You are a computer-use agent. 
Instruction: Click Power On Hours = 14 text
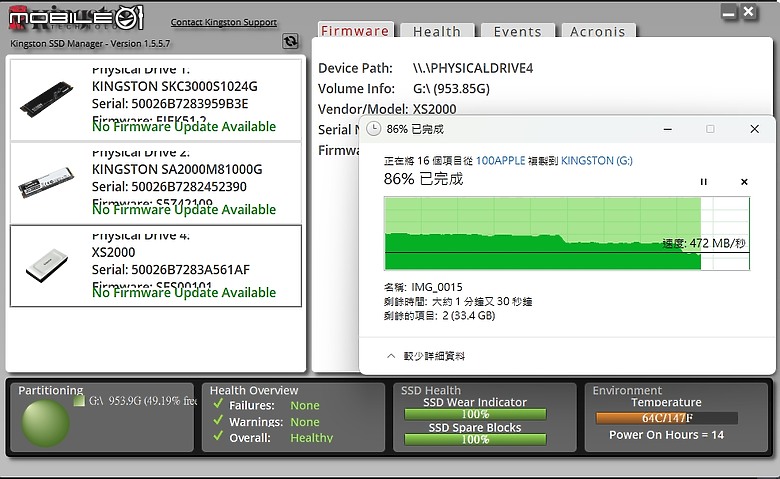pos(667,435)
